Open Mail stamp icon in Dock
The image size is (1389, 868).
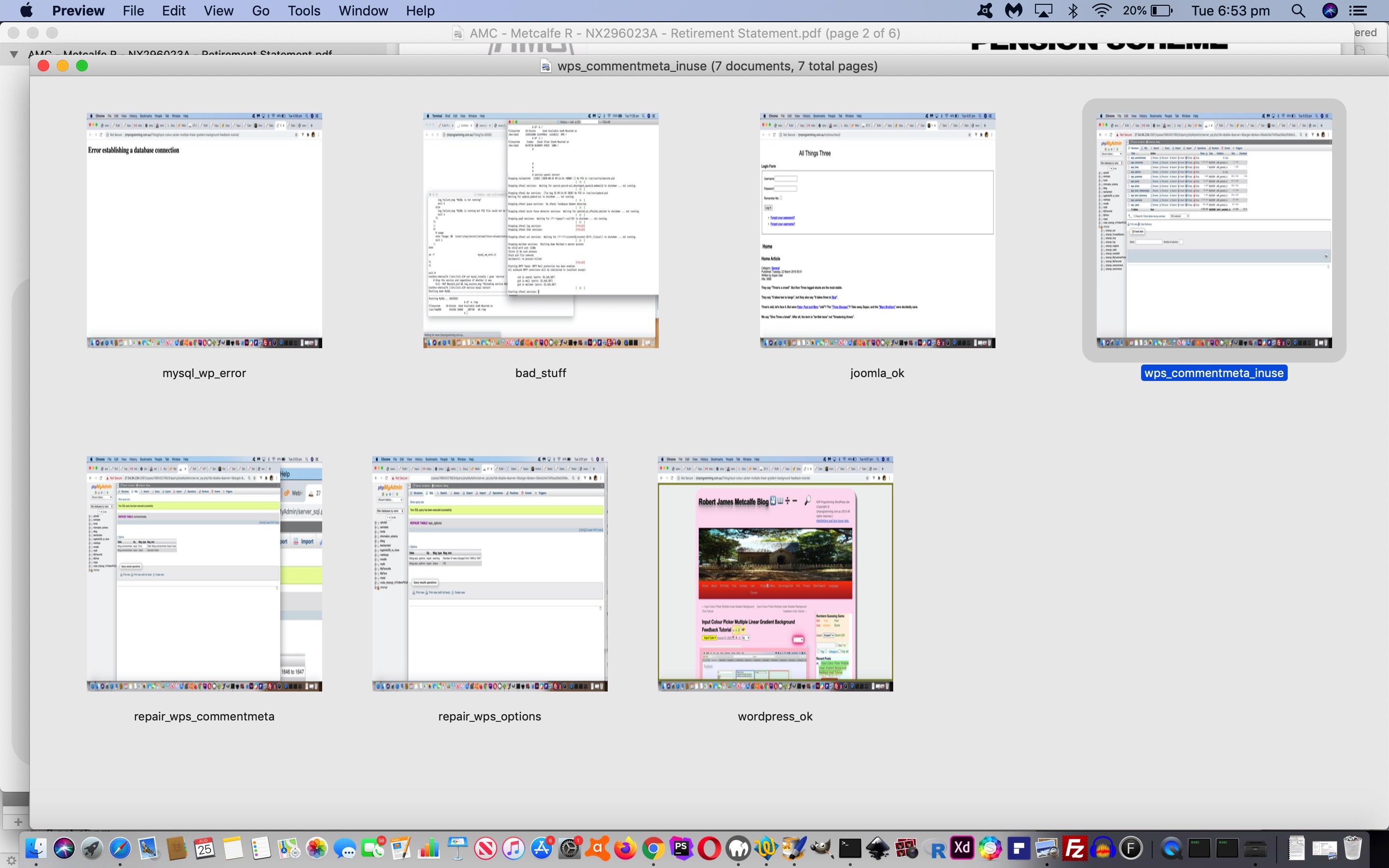tap(148, 848)
